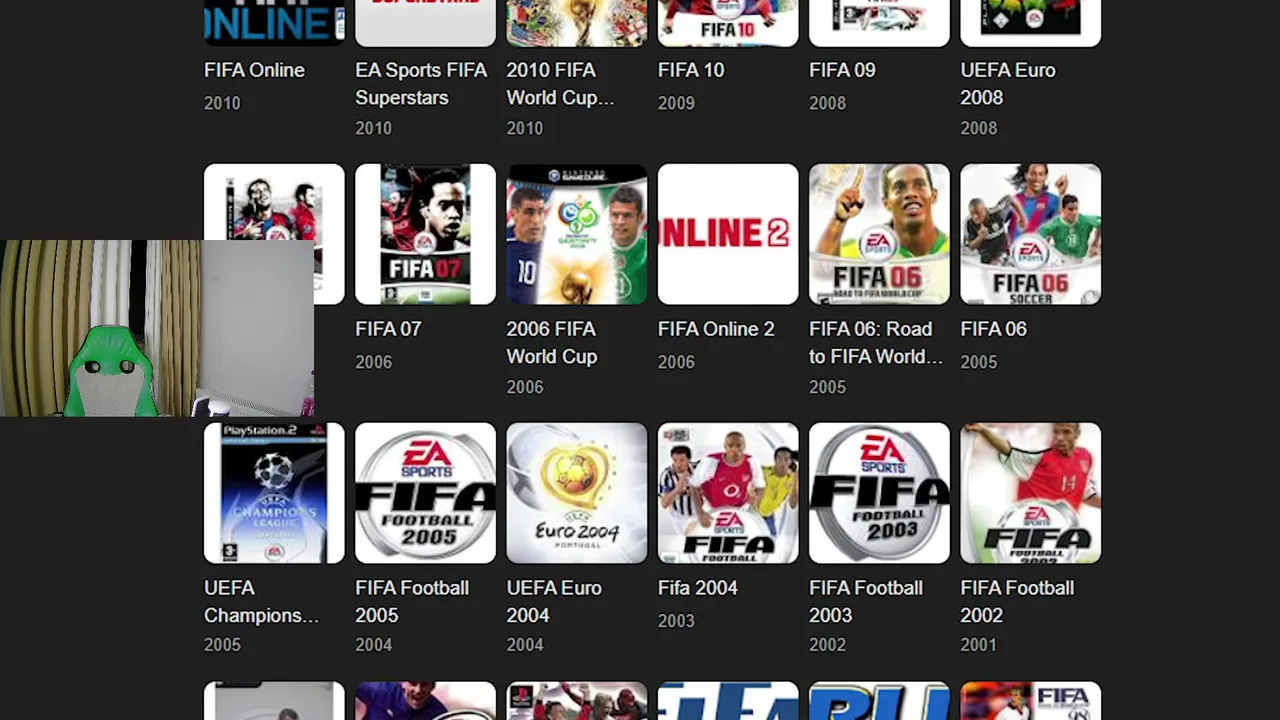Click year 2001 under FIFA Football 2002

point(979,645)
